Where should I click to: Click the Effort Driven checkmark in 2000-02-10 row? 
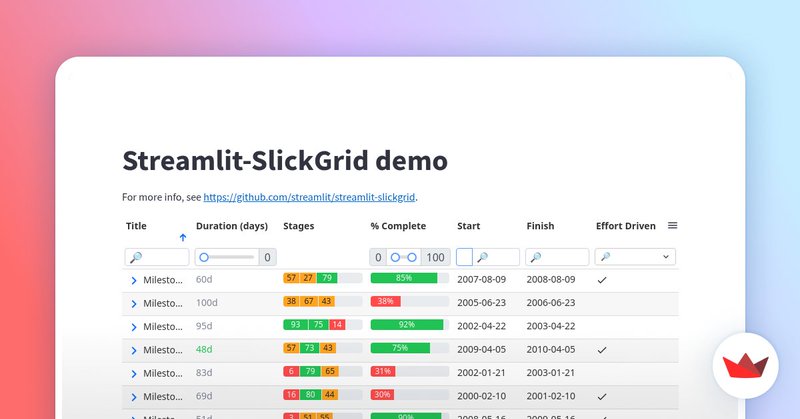tap(602, 397)
